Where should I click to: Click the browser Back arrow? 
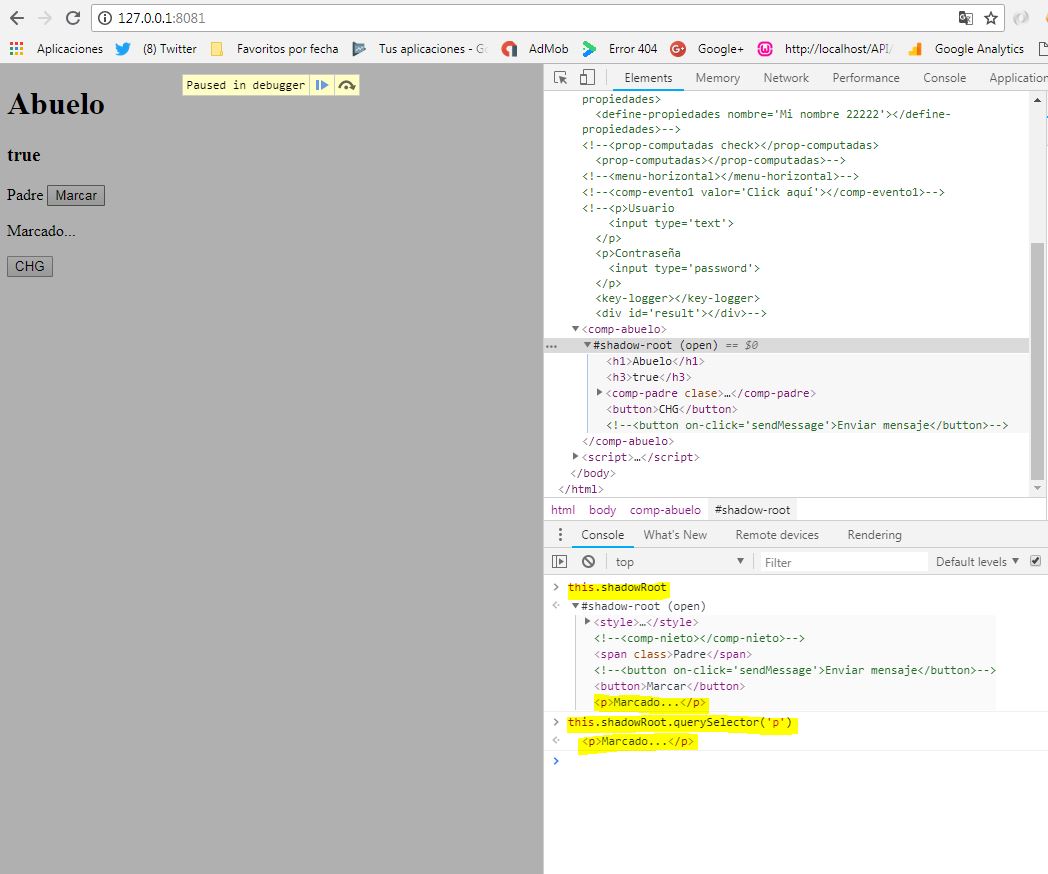point(17,18)
